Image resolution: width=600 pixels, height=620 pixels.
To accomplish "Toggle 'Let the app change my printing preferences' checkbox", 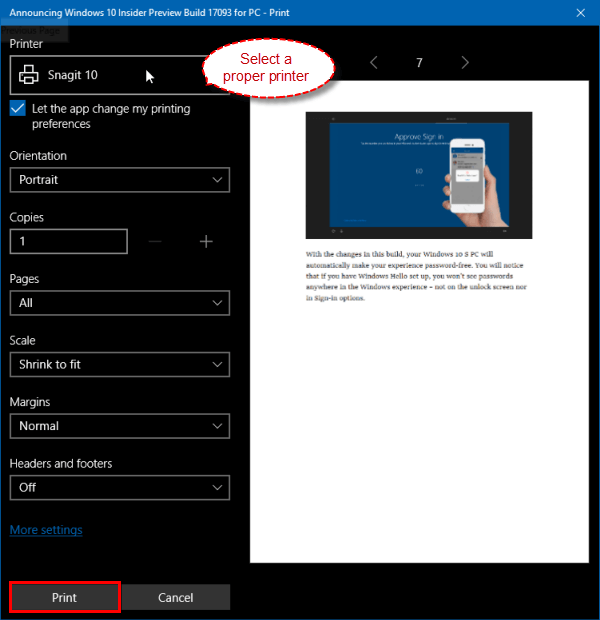I will pyautogui.click(x=18, y=108).
